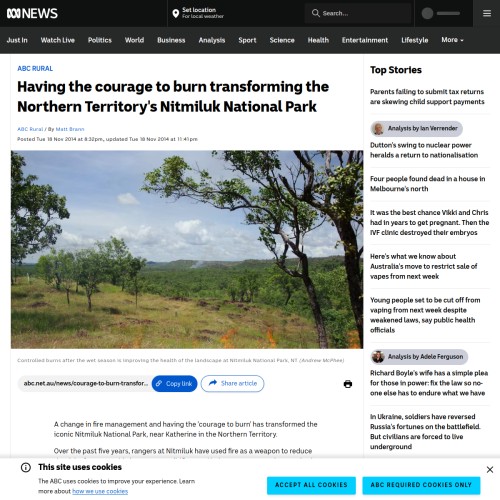Image resolution: width=500 pixels, height=500 pixels.
Task: Click Ian Verrender's avatar thumbnail
Action: point(378,129)
